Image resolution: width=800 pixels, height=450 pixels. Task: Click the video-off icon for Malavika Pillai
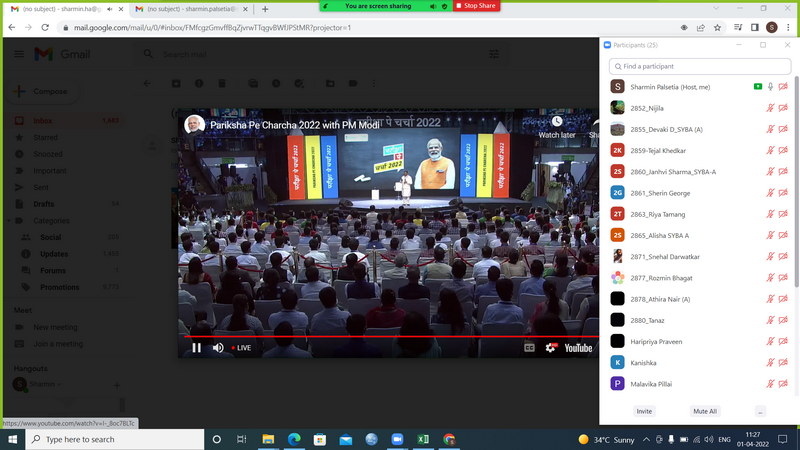(783, 384)
